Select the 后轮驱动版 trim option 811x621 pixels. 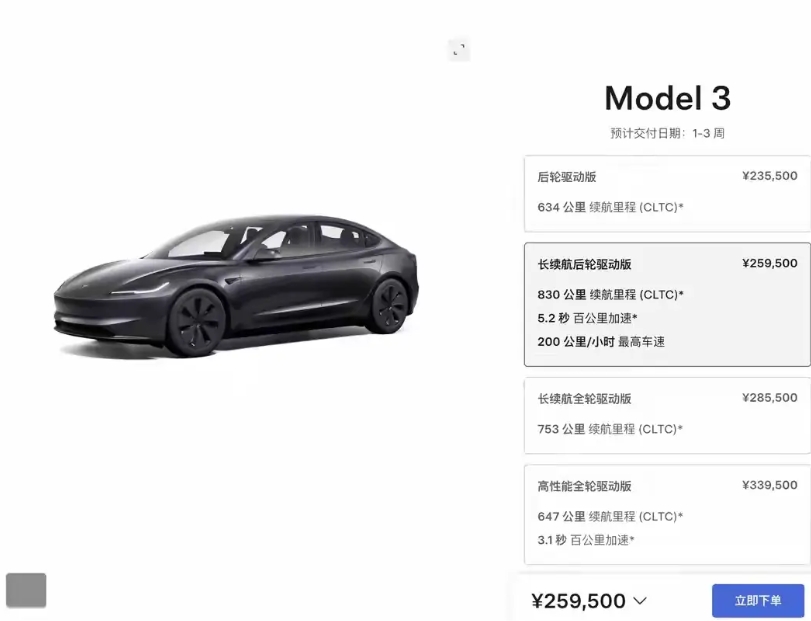pyautogui.click(x=667, y=193)
